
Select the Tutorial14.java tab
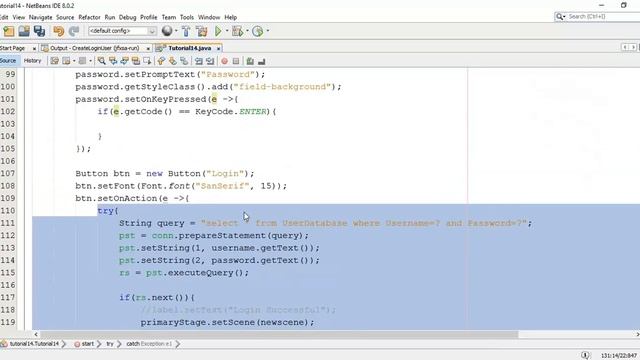click(x=189, y=48)
